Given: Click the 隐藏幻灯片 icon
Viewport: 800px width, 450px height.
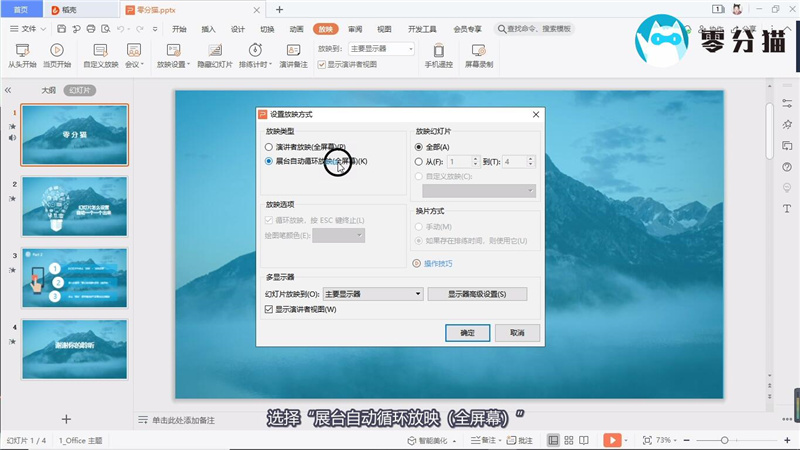Looking at the screenshot, I should 214,49.
